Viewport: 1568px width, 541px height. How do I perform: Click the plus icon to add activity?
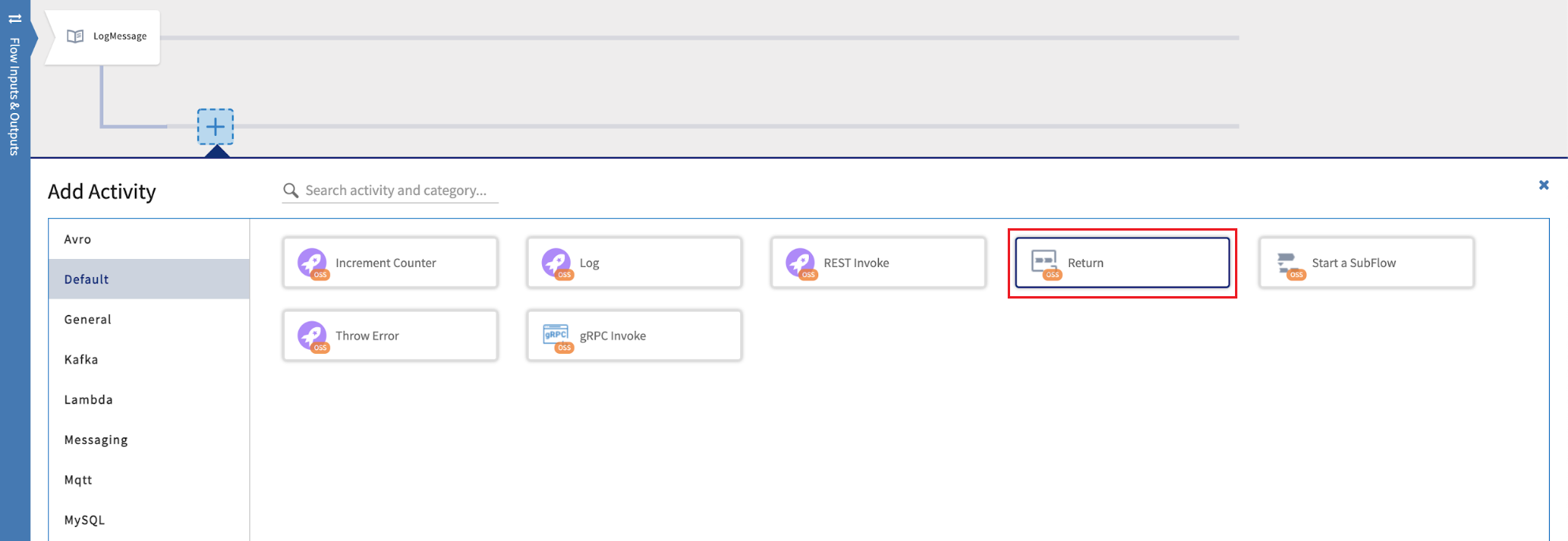click(x=215, y=126)
